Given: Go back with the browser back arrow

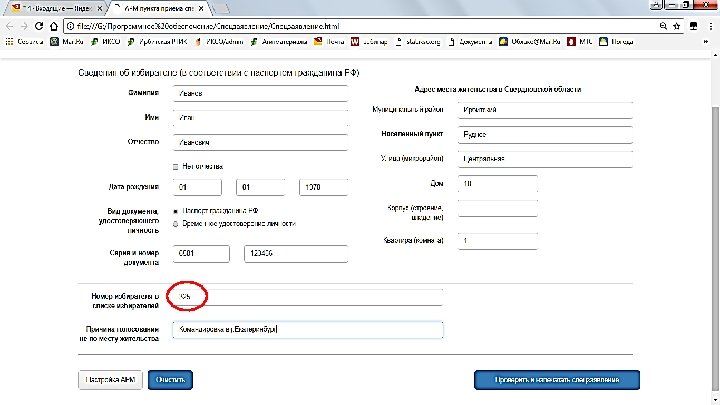Looking at the screenshot, I should coord(10,26).
